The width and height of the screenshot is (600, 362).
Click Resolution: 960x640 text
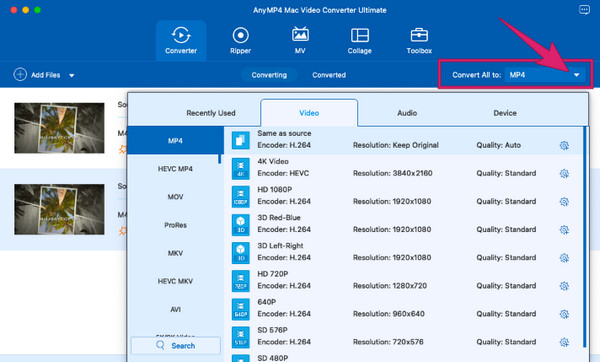coord(389,314)
